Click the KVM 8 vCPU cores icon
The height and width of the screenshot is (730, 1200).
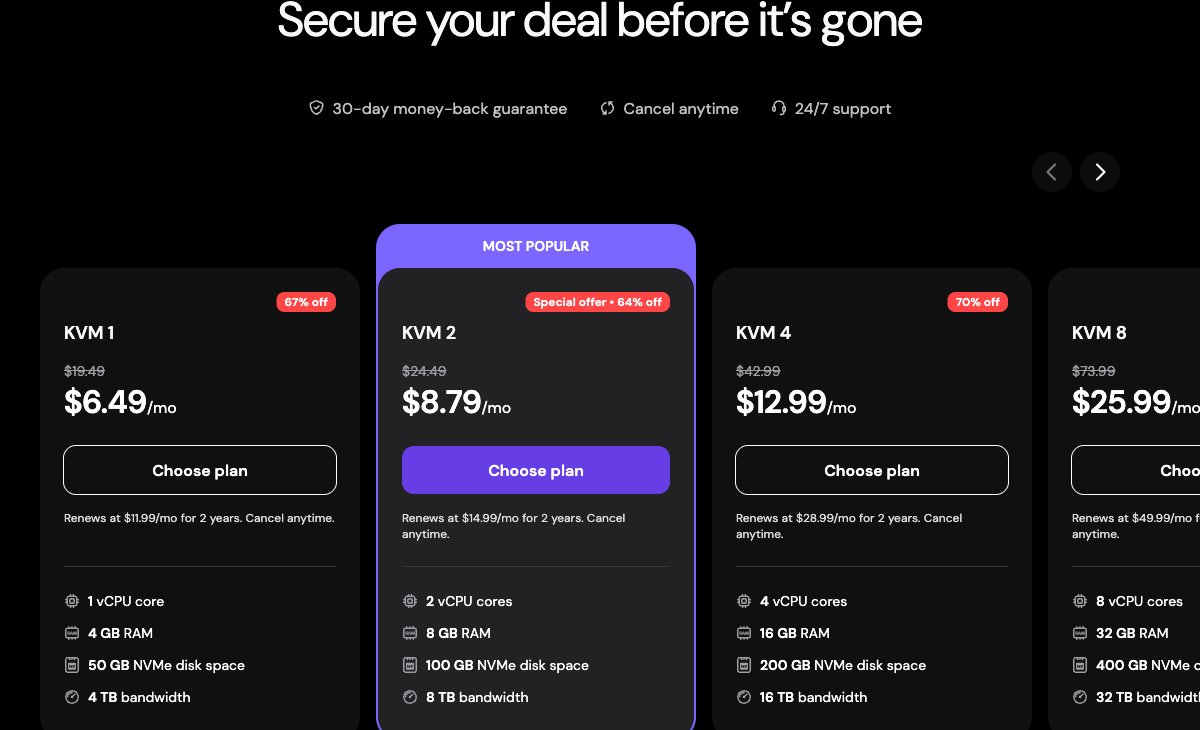1080,601
